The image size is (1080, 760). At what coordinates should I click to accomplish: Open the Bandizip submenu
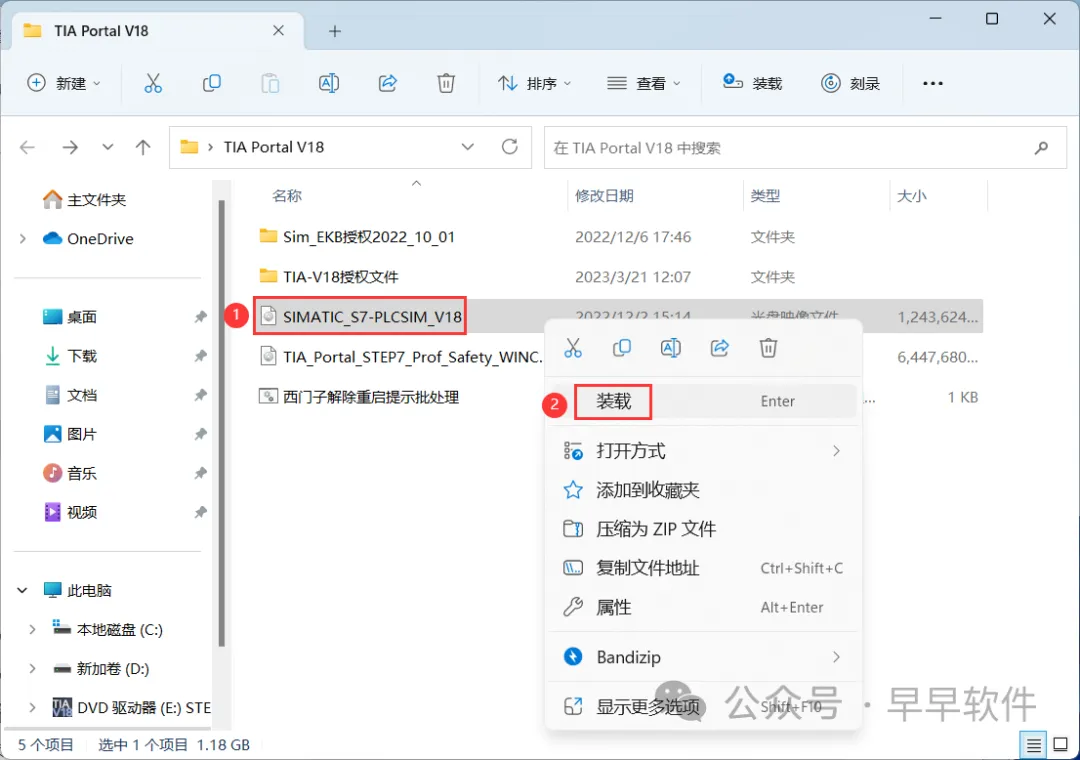(703, 657)
